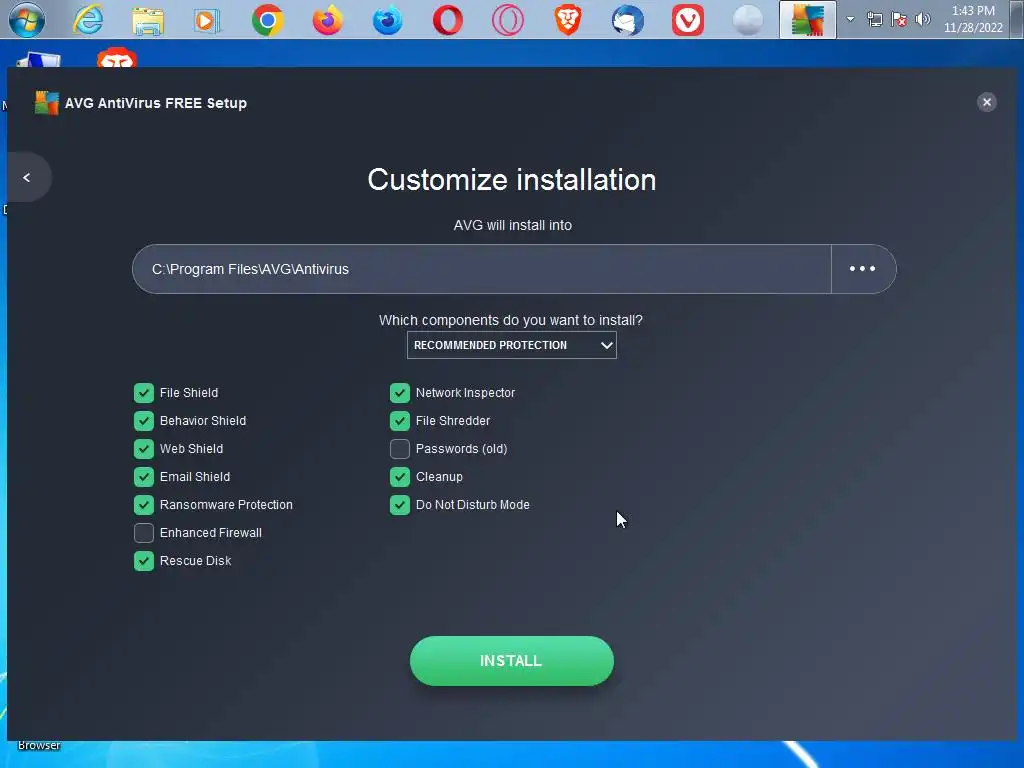Open the blue Waterfox-style browser icon
The image size is (1024, 768).
[388, 20]
